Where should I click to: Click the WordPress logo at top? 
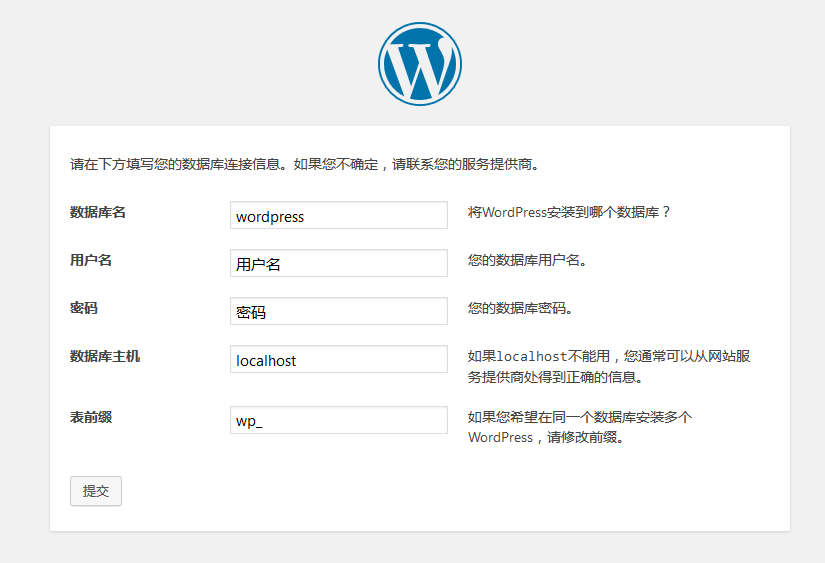[420, 64]
